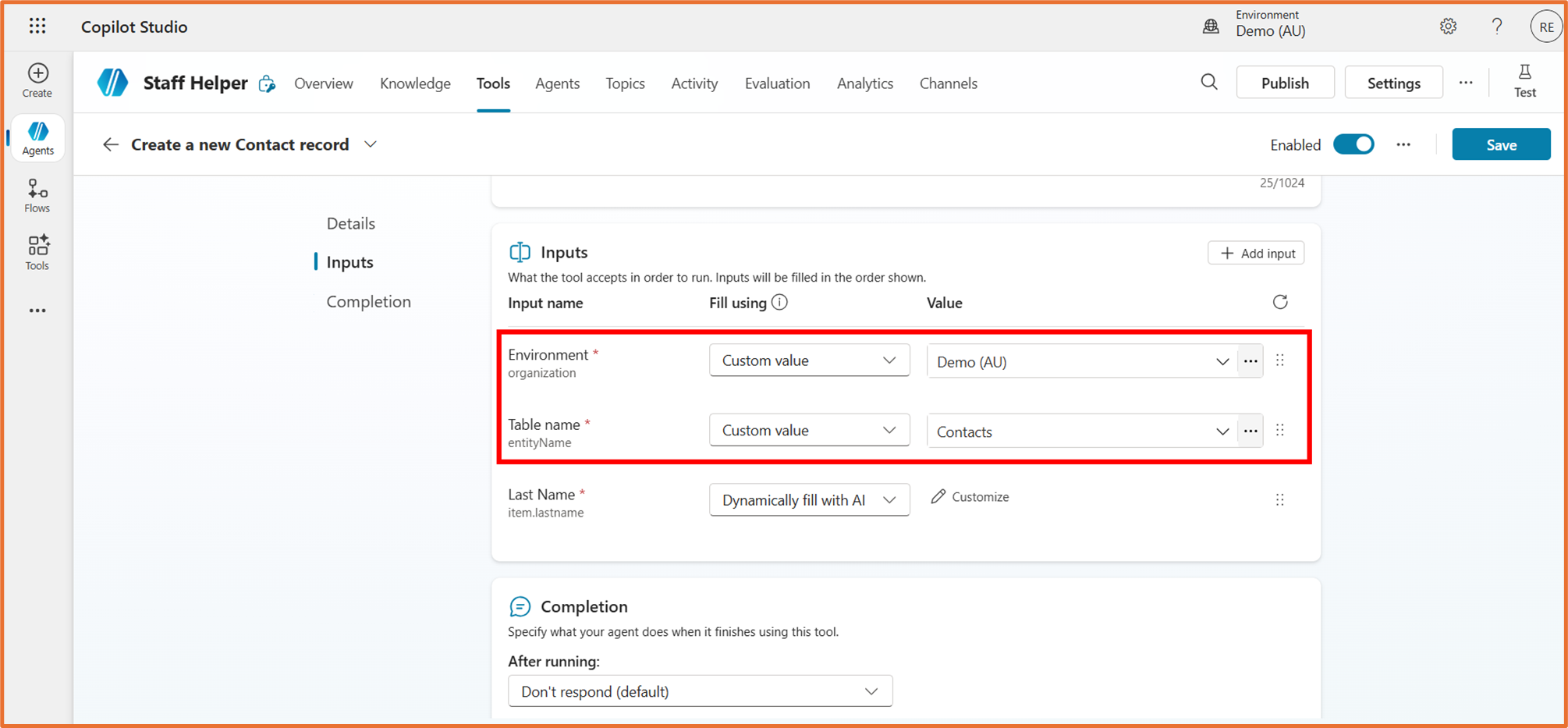Click the back arrow beside tool name
Viewport: 1568px width, 728px height.
pyautogui.click(x=111, y=144)
